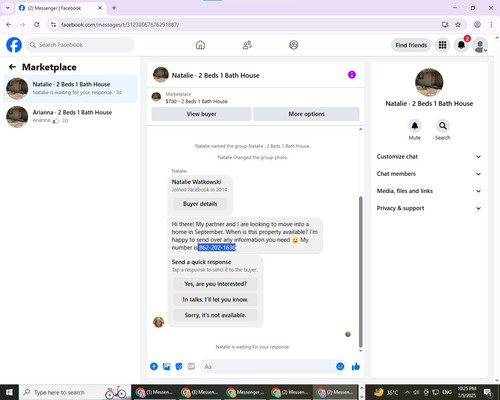Click the Search Facebook field
This screenshot has height=400, width=500.
tap(80, 45)
